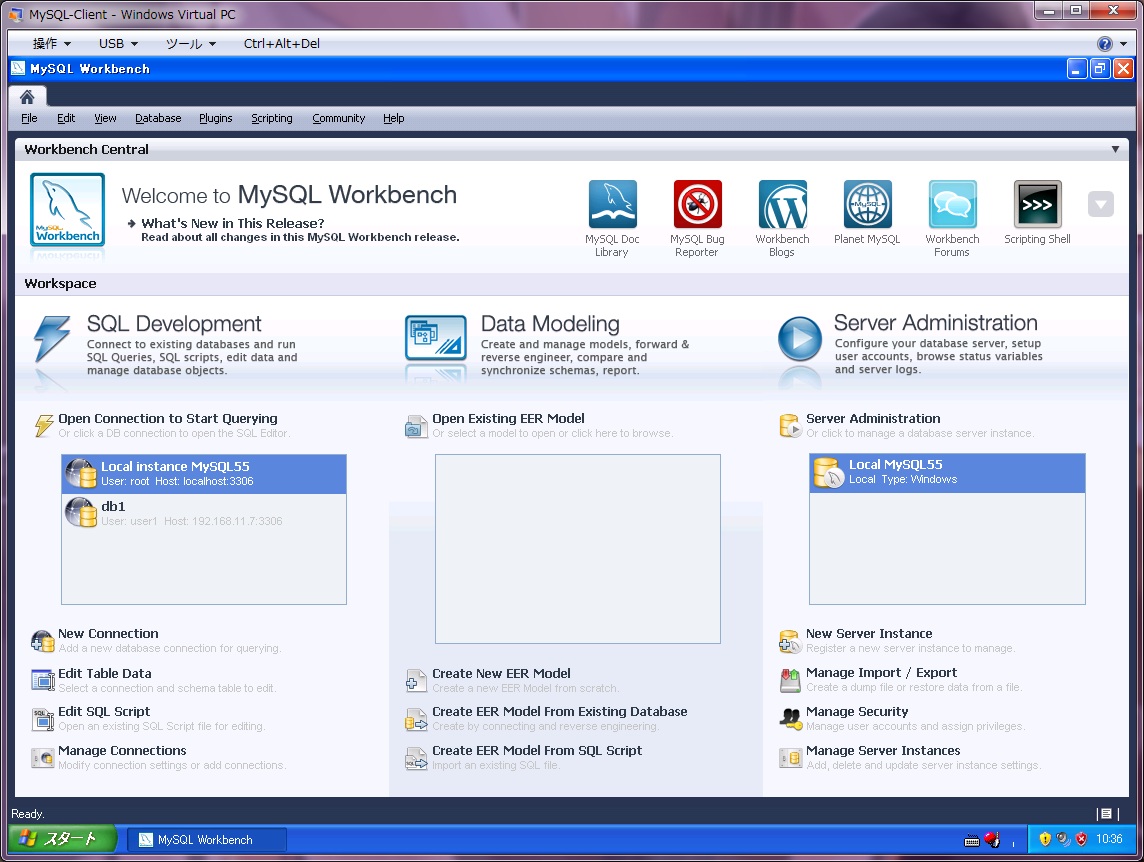The image size is (1144, 862).
Task: Click the Data Modeling diagram icon
Action: (x=436, y=337)
